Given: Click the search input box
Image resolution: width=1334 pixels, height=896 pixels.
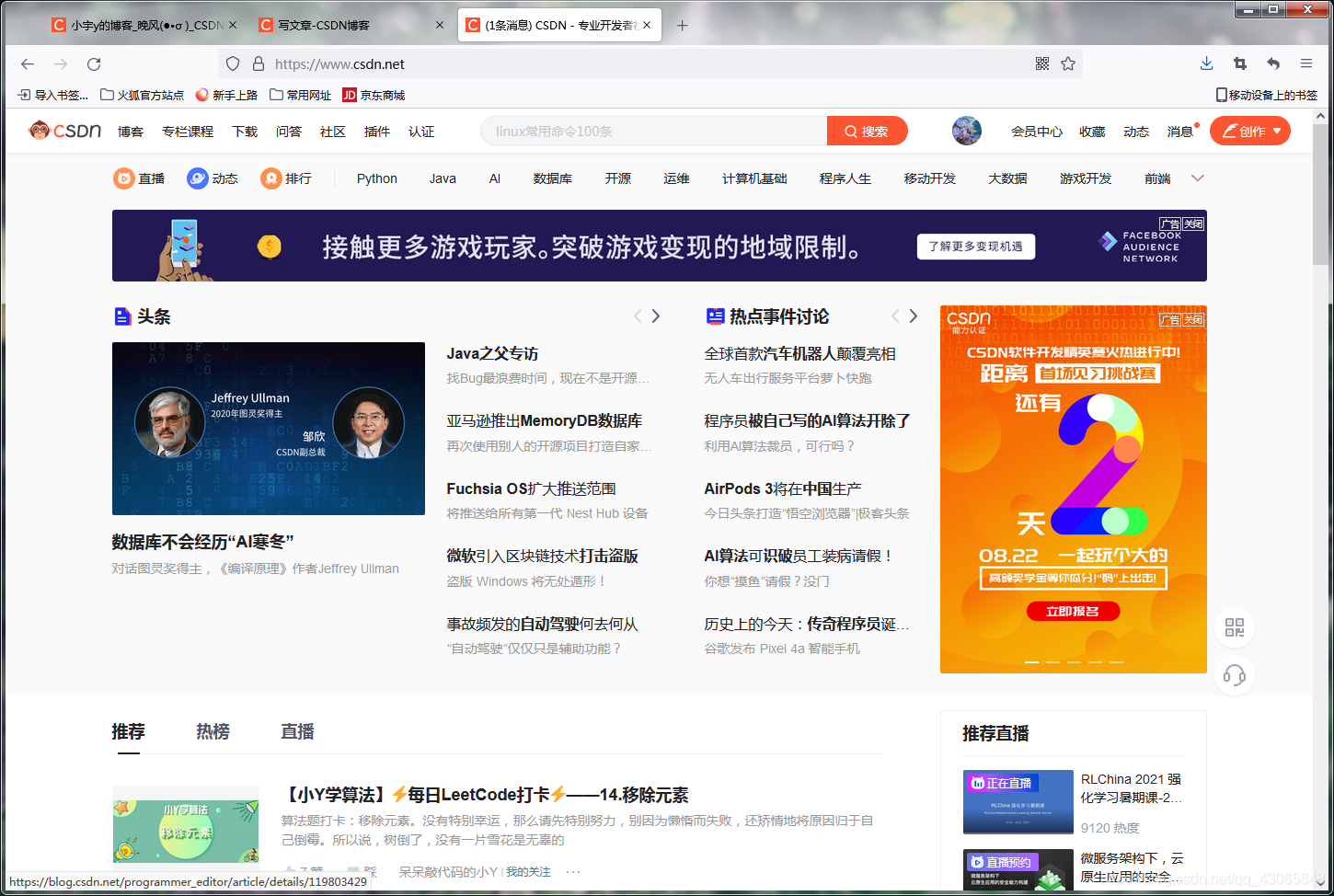Looking at the screenshot, I should [654, 131].
